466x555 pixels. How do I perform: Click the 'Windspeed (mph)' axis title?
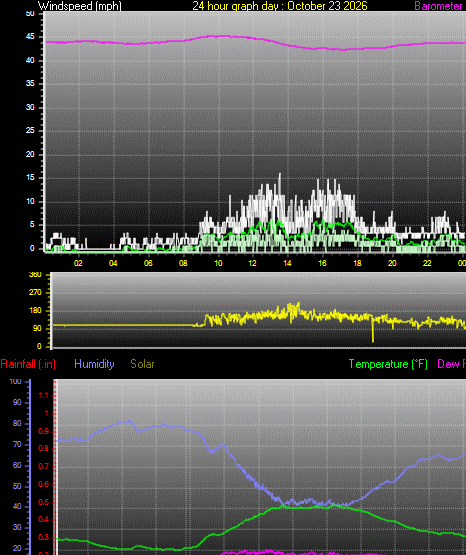point(80,6)
